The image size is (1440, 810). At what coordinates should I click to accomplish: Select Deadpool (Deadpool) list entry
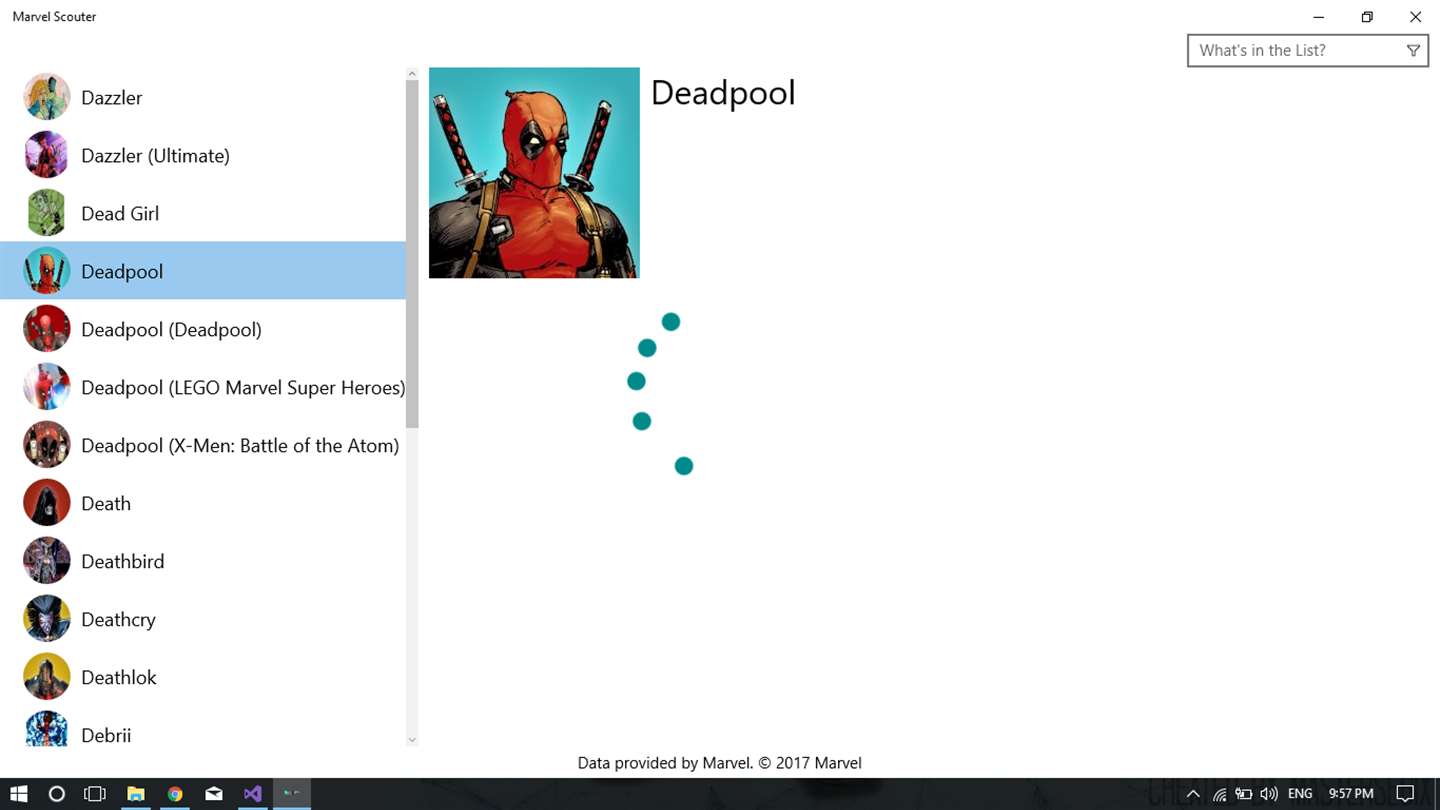(x=203, y=329)
